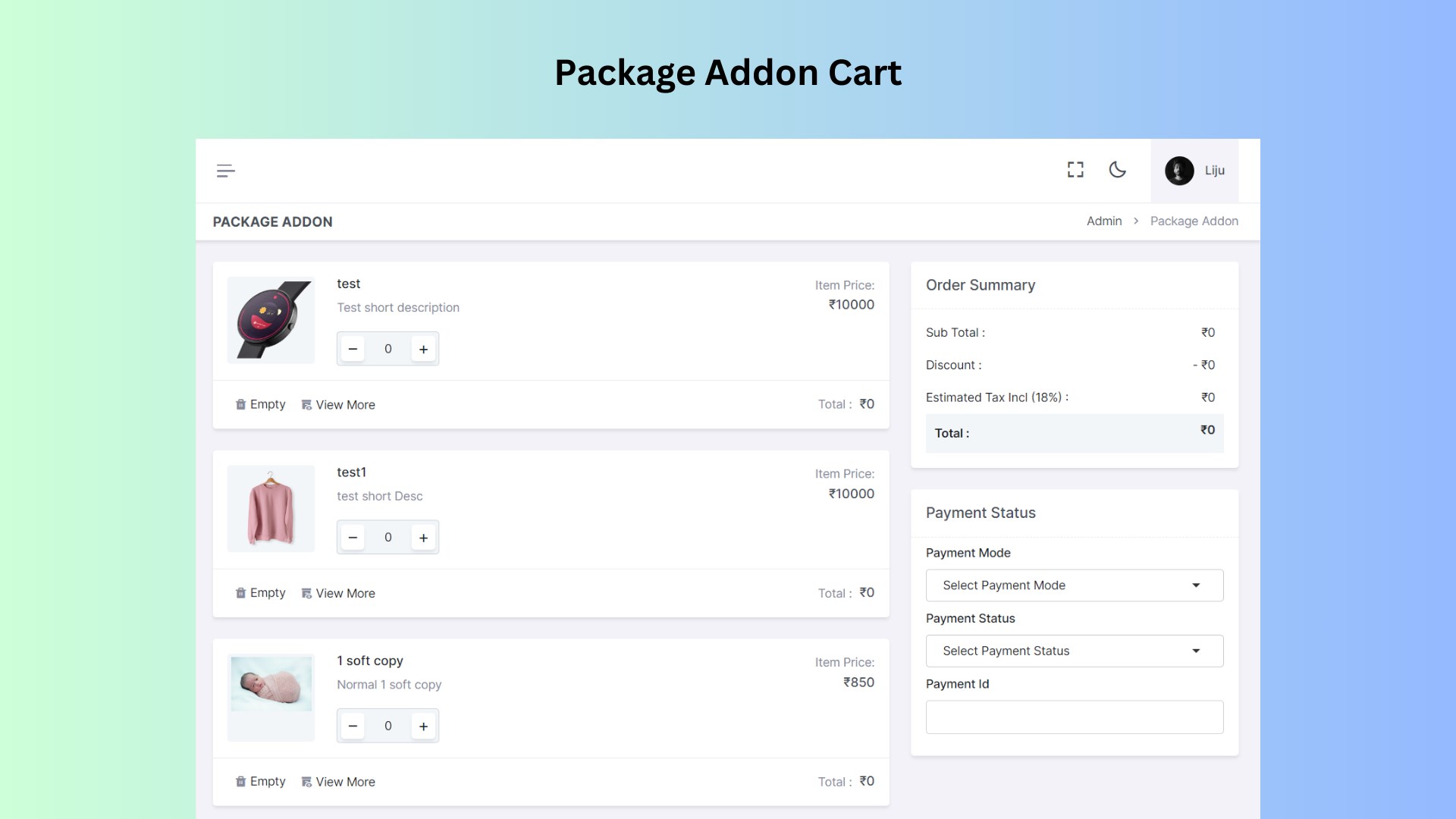
Task: Click the View More icon beside test1
Action: [x=306, y=593]
